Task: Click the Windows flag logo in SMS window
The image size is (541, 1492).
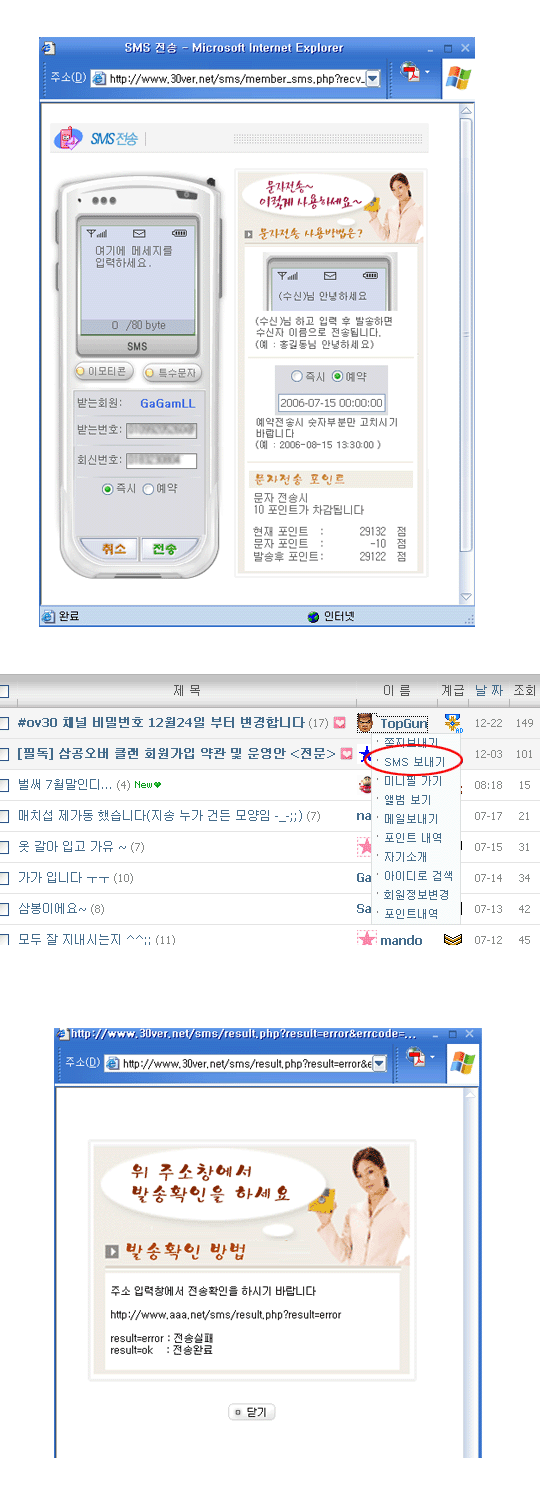Action: pyautogui.click(x=458, y=76)
